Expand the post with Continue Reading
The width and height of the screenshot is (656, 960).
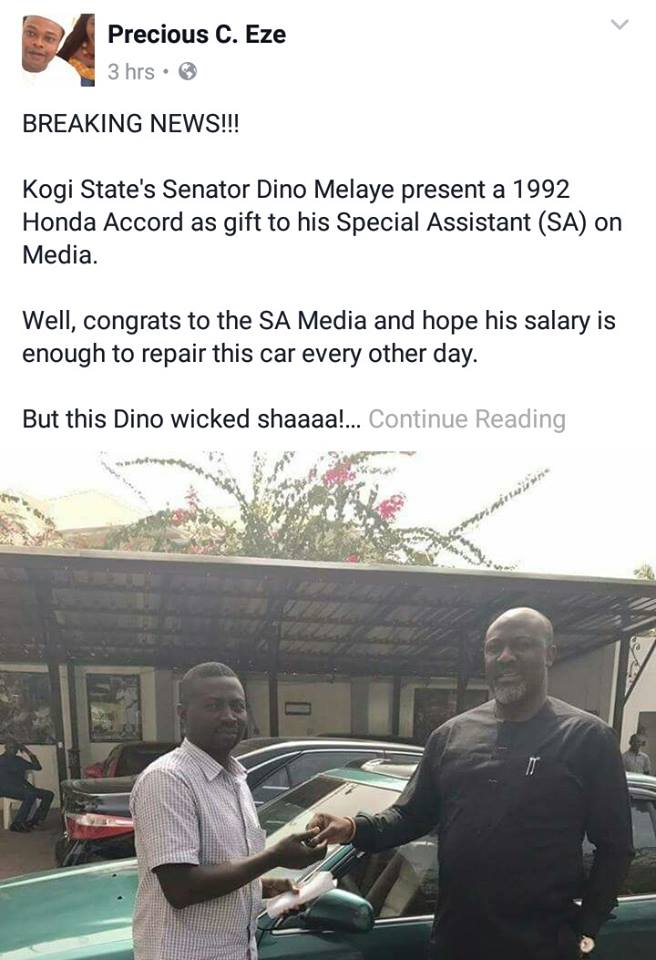click(467, 419)
